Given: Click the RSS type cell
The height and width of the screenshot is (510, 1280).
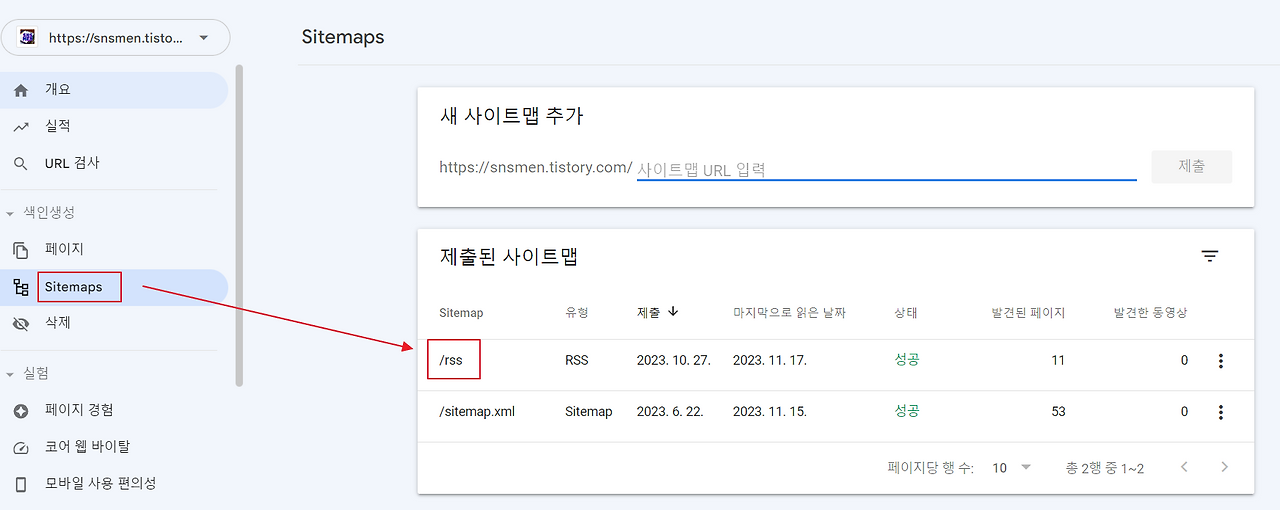Looking at the screenshot, I should click(x=577, y=360).
